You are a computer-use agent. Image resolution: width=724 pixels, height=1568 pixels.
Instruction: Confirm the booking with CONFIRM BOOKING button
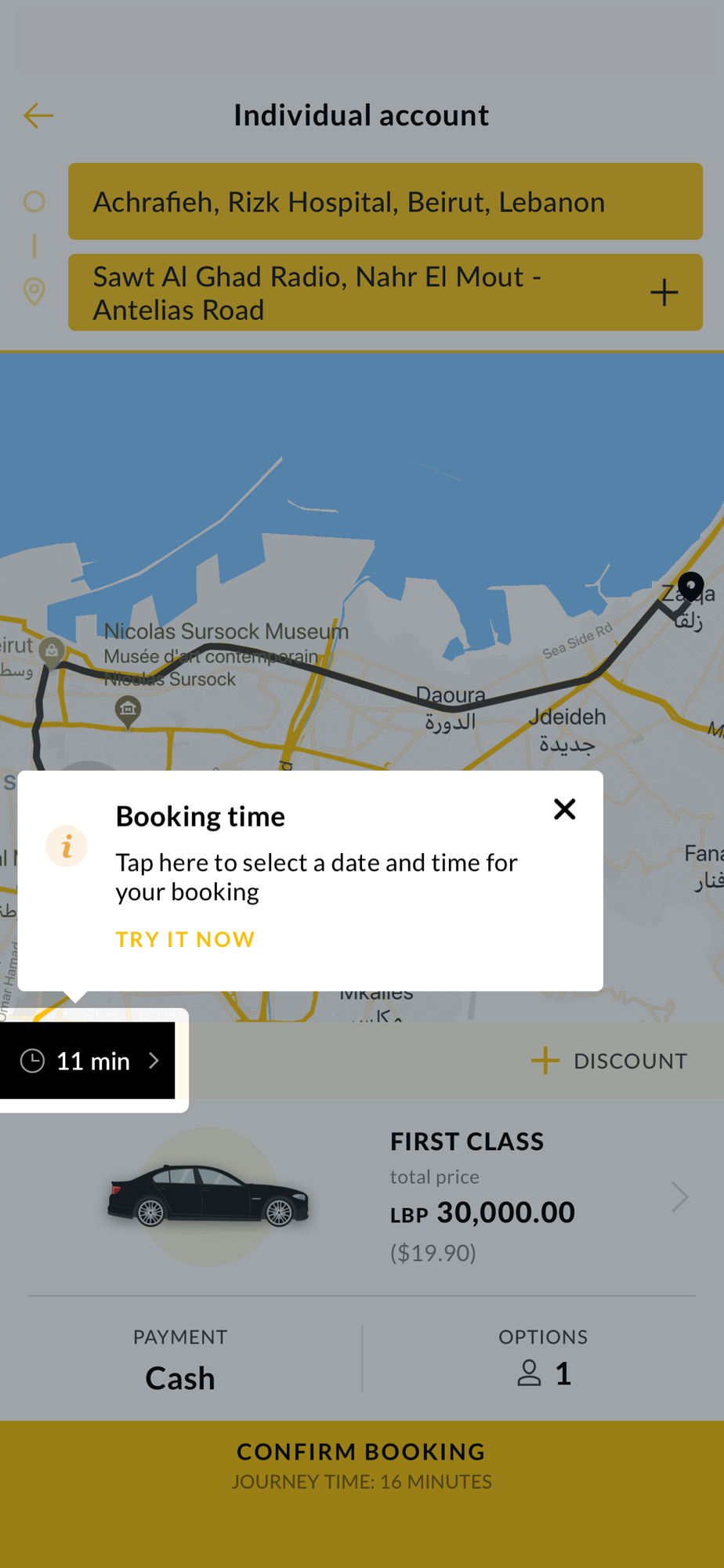tap(362, 1465)
